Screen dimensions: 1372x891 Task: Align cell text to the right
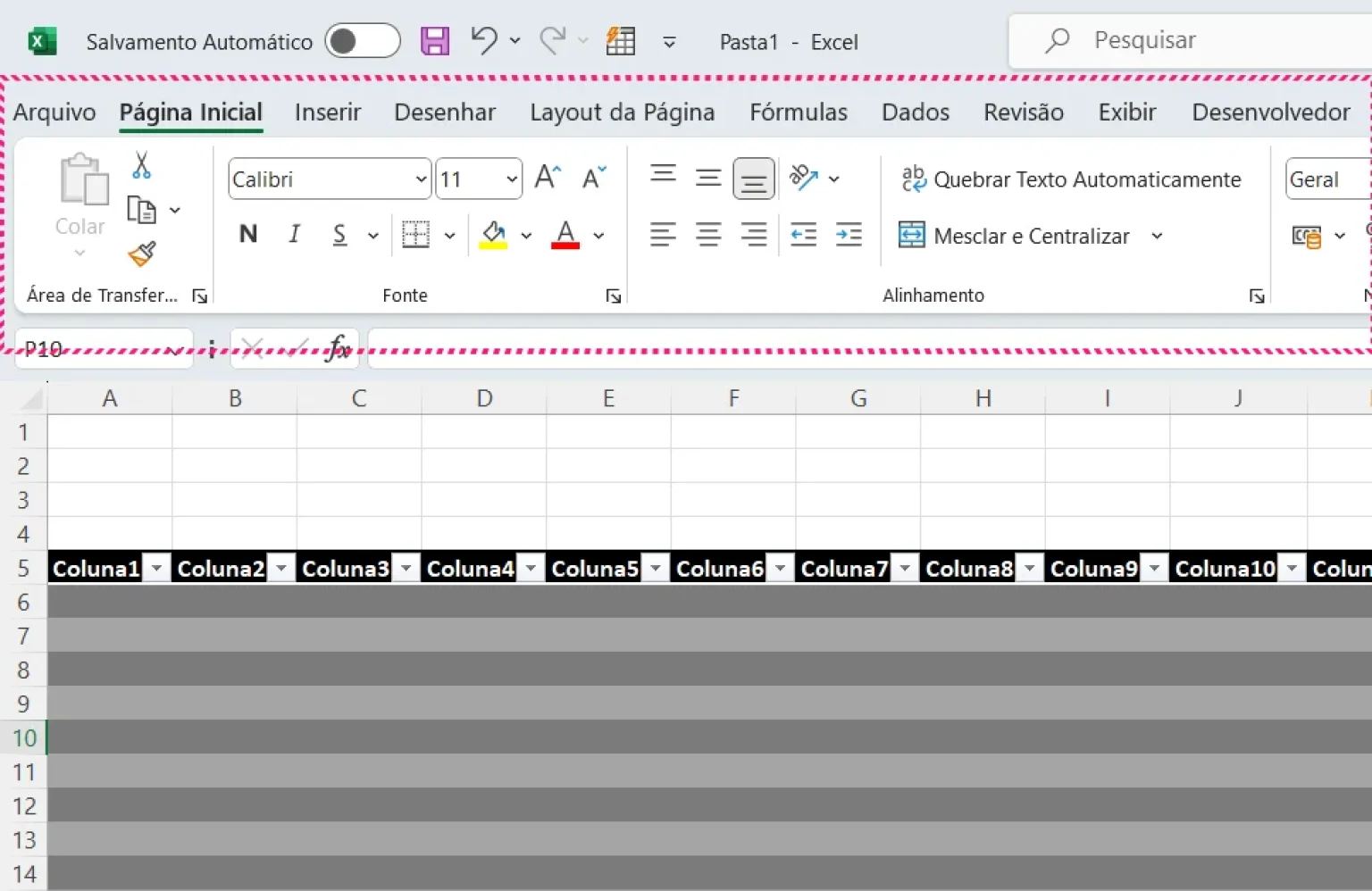754,235
